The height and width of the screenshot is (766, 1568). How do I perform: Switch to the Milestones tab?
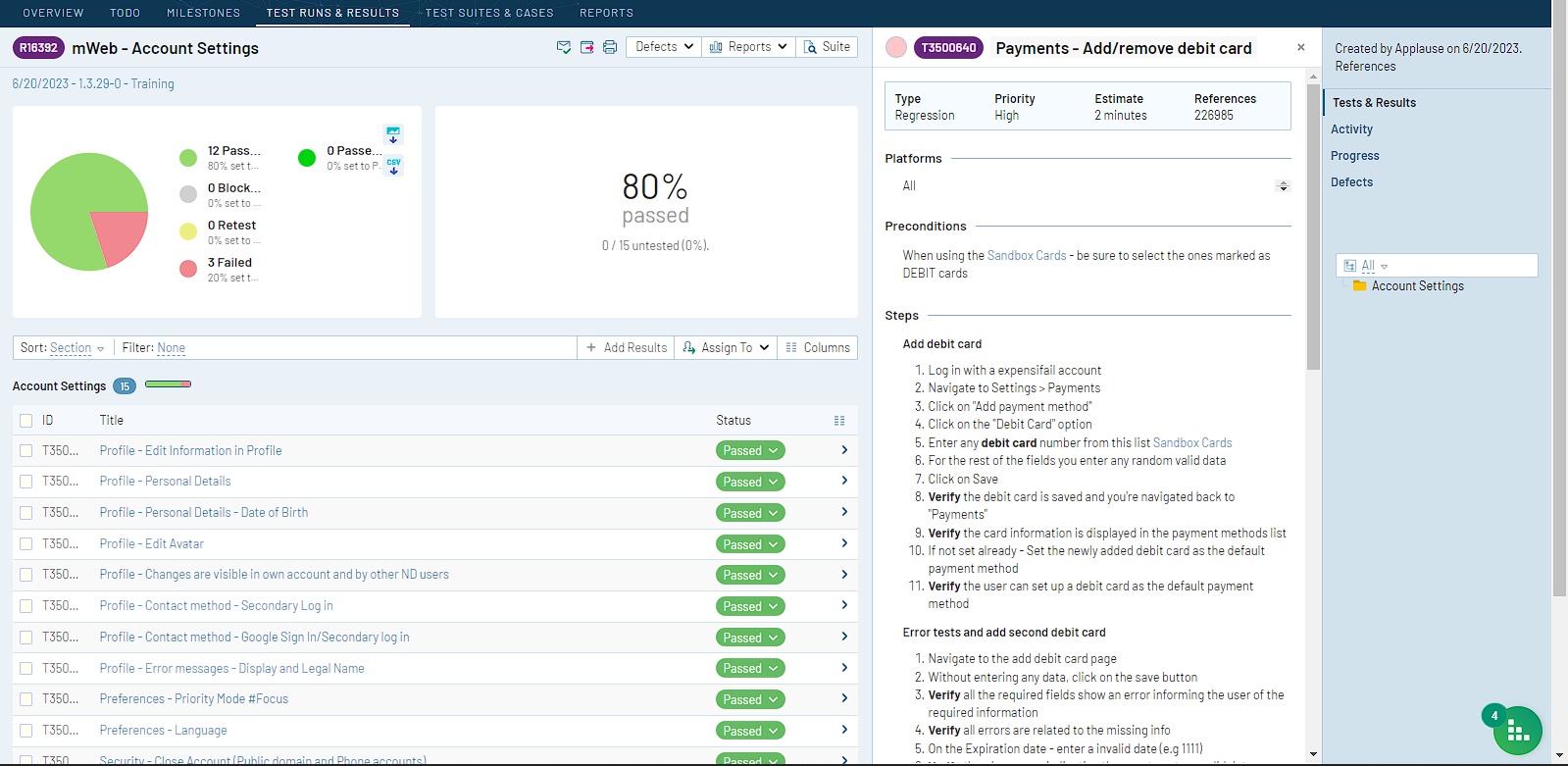[x=203, y=13]
